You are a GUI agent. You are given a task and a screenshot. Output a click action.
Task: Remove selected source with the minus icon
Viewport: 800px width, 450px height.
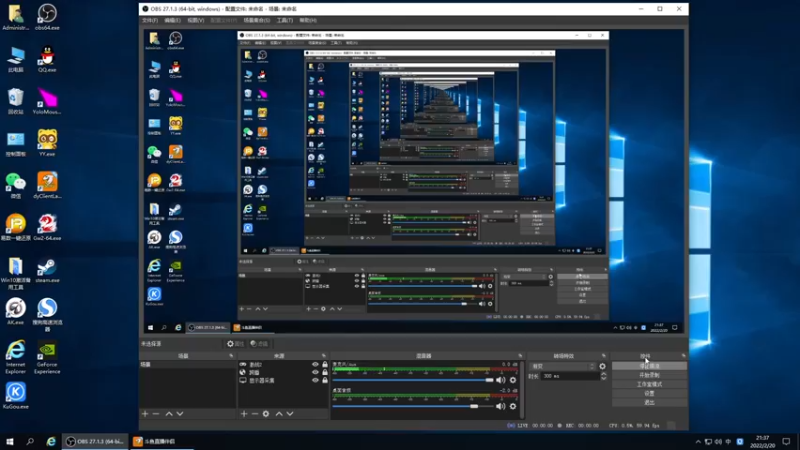pos(255,414)
